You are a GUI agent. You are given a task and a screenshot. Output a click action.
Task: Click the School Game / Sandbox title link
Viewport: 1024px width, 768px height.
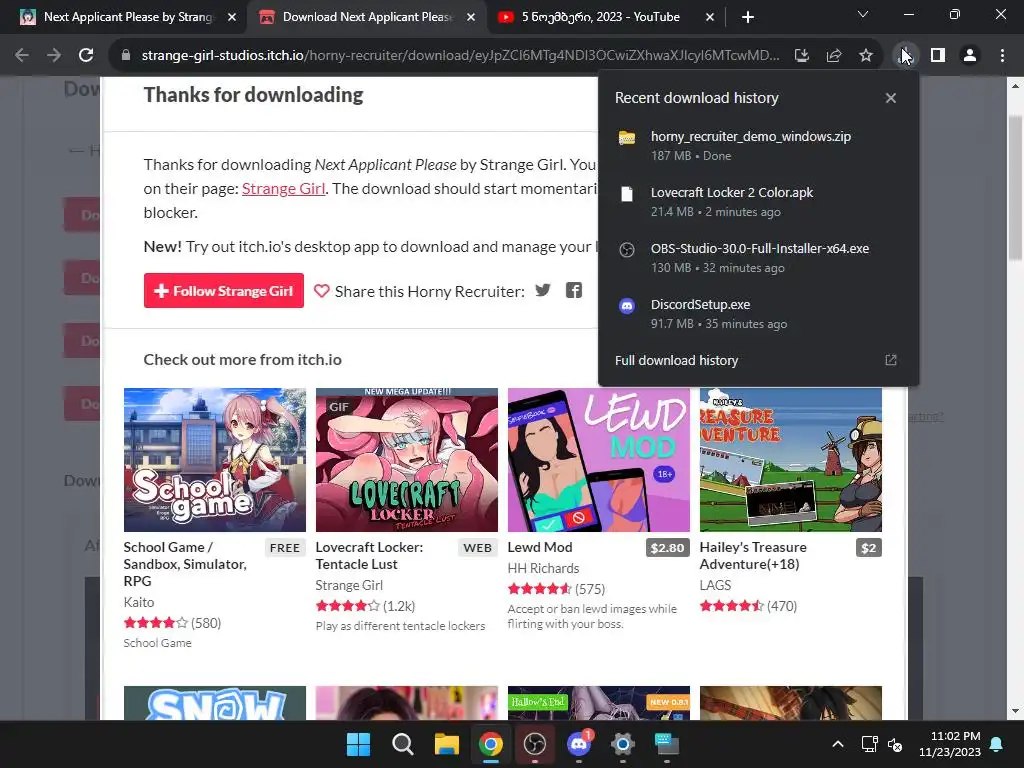[x=185, y=564]
